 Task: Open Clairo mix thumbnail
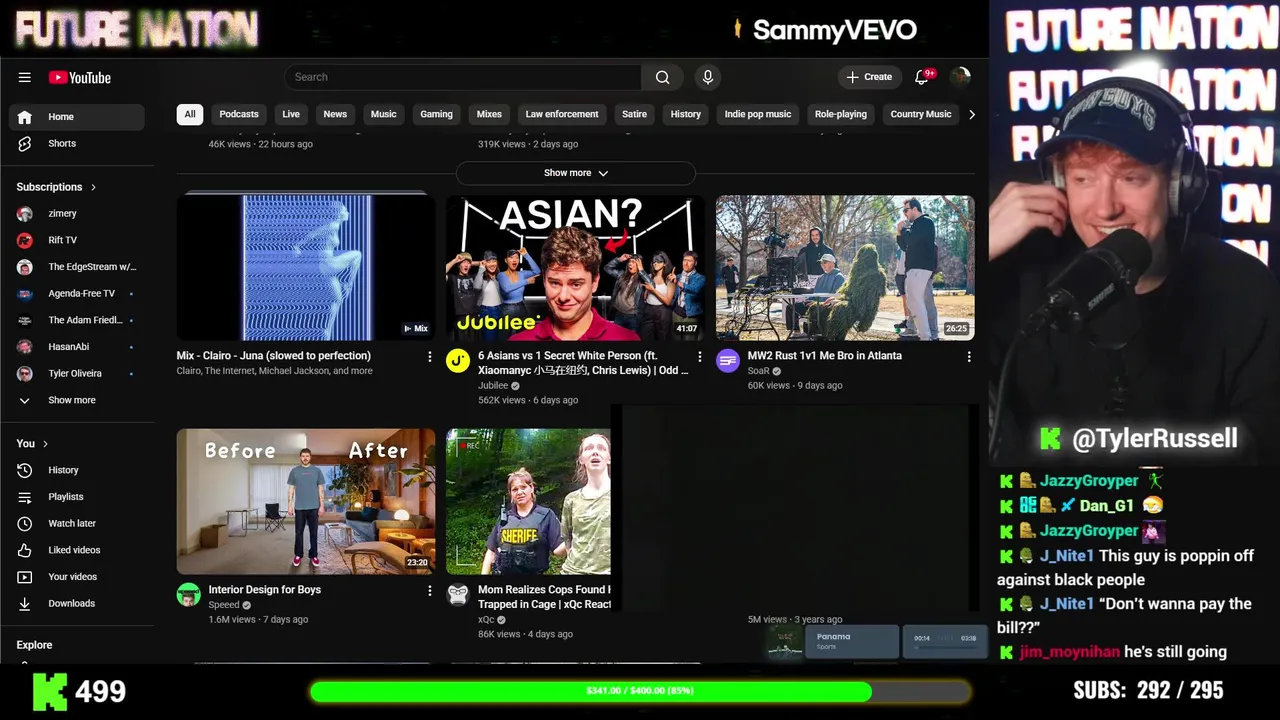pos(306,268)
